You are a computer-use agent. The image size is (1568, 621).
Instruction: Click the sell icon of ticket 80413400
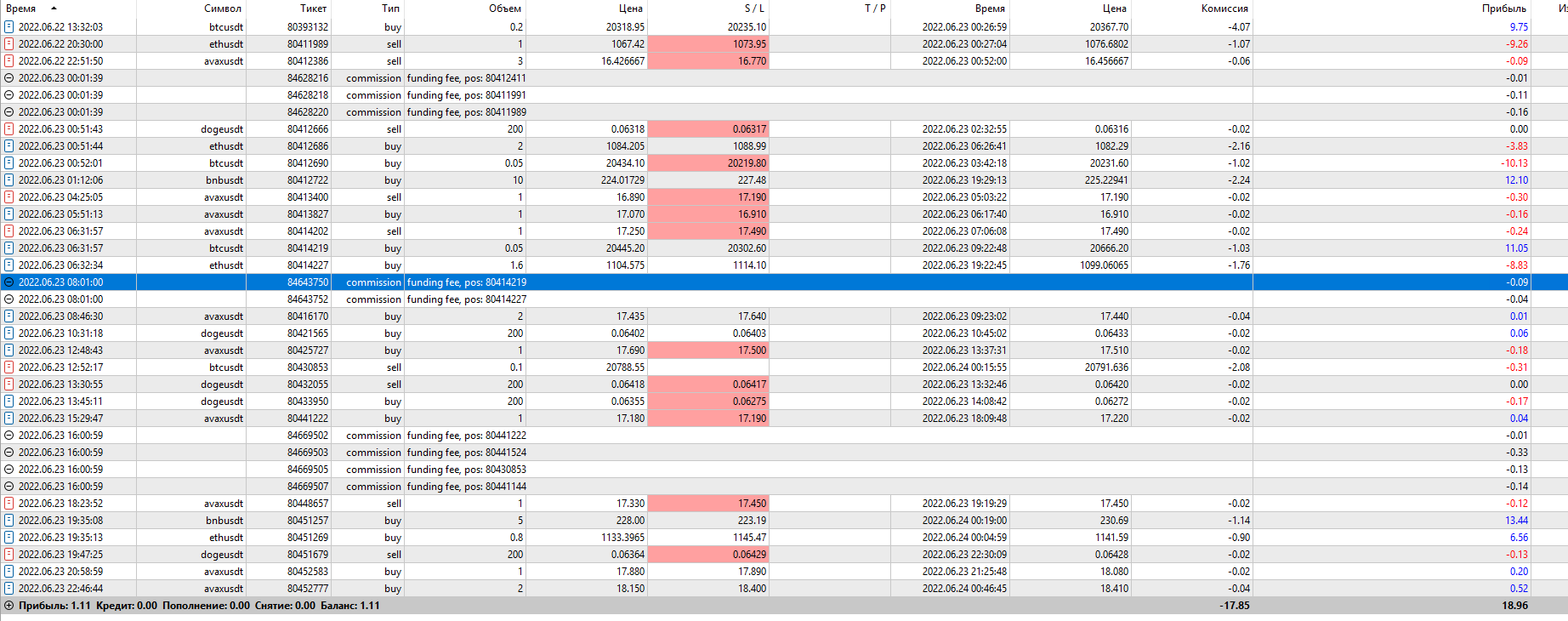[9, 197]
